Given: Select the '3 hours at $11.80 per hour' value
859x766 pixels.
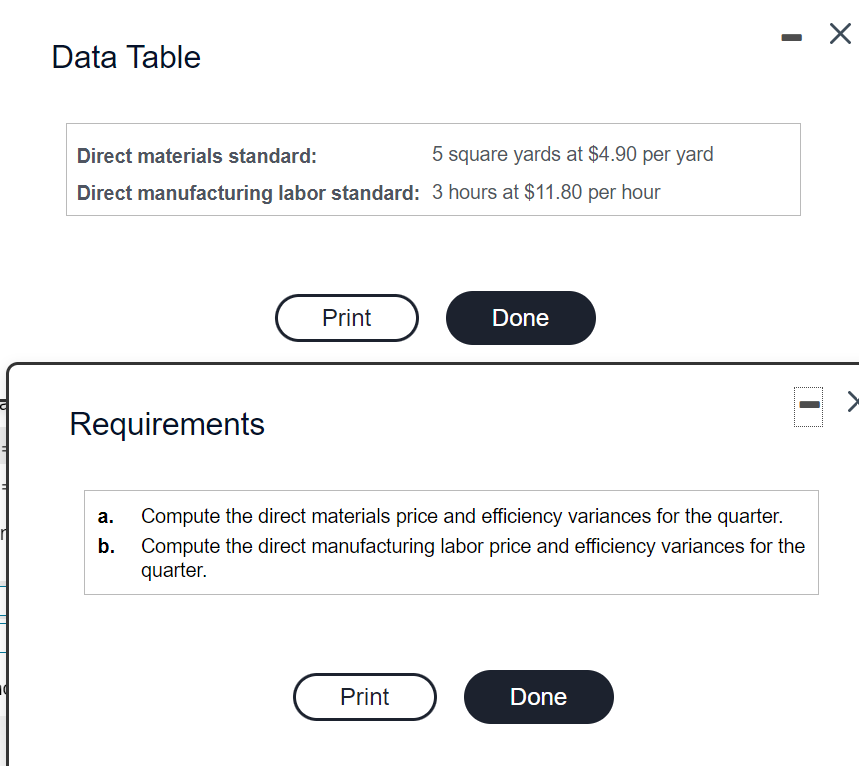Looking at the screenshot, I should 546,192.
